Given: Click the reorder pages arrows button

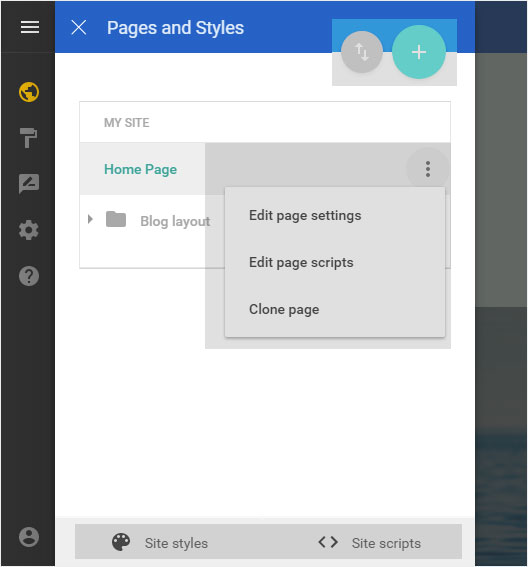Looking at the screenshot, I should pos(362,52).
